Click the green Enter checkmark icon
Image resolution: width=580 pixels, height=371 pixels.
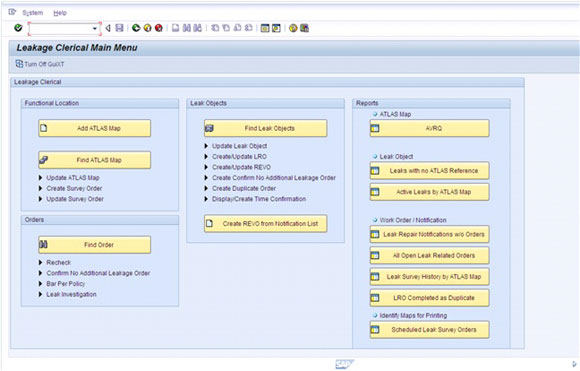[18, 28]
